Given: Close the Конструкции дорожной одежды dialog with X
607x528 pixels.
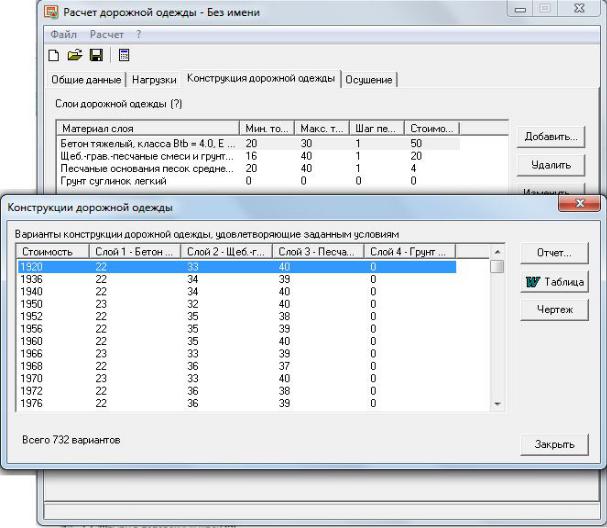Looking at the screenshot, I should click(x=579, y=205).
